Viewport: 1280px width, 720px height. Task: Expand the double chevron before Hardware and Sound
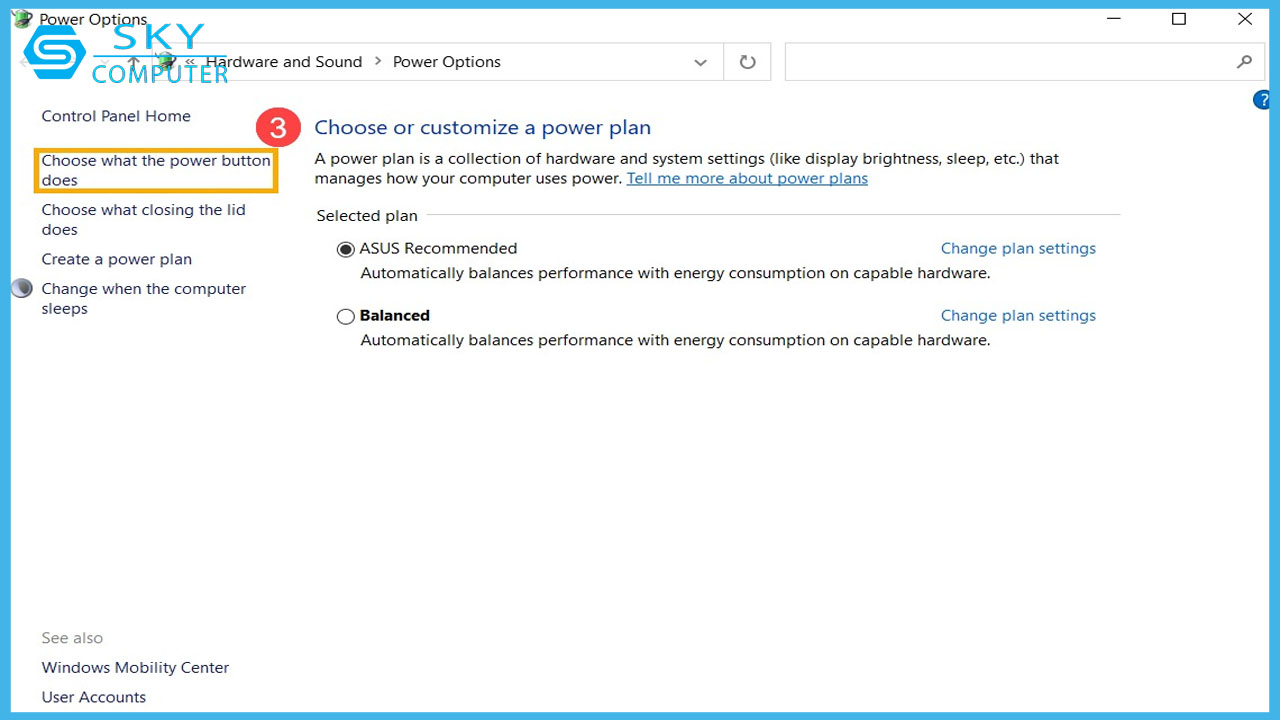click(x=190, y=62)
